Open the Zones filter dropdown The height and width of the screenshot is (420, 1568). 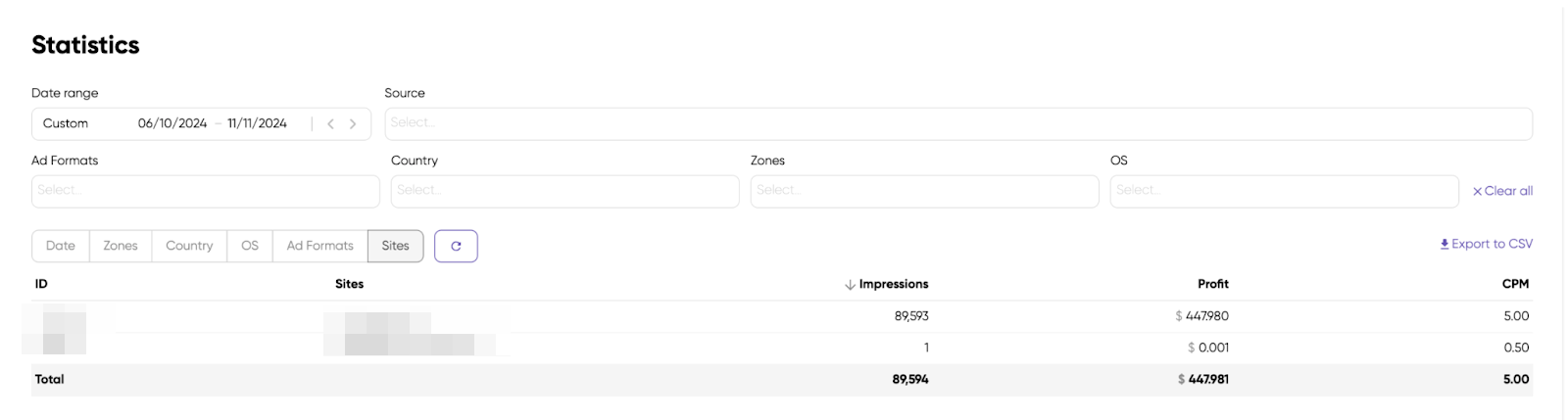click(x=924, y=191)
